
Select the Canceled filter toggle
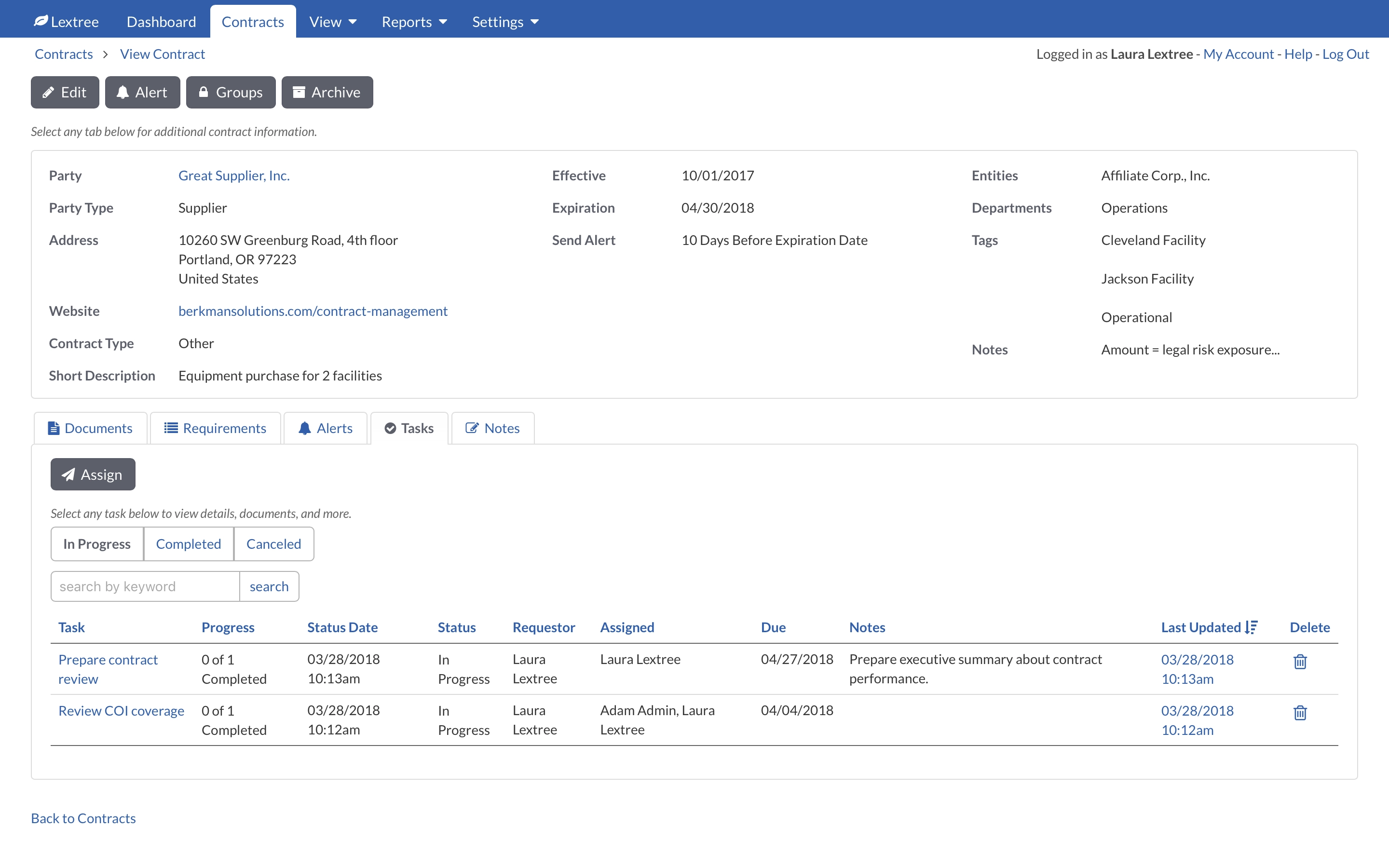273,543
